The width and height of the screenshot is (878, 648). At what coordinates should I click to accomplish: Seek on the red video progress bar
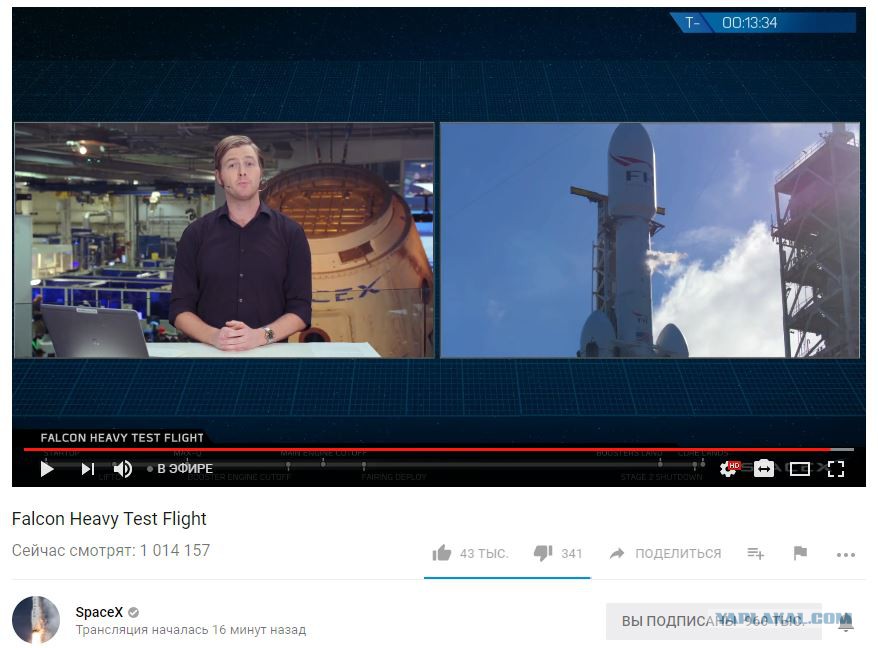(x=438, y=449)
